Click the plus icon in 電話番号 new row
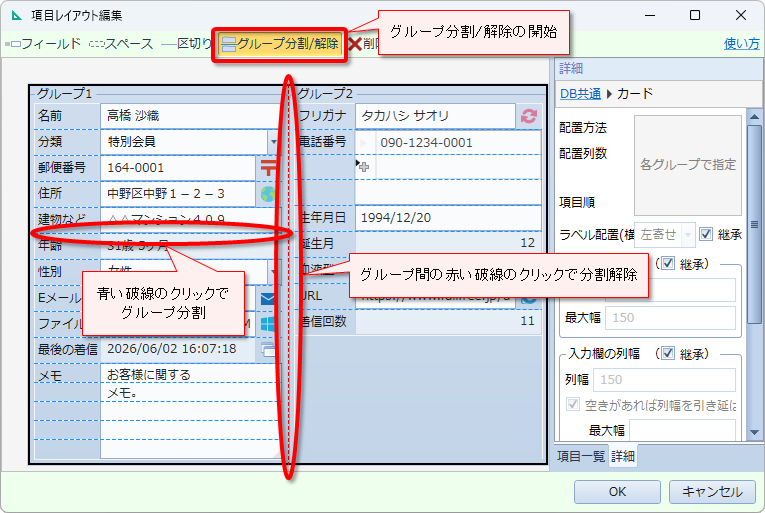Viewport: 765px width, 513px height. (x=364, y=167)
